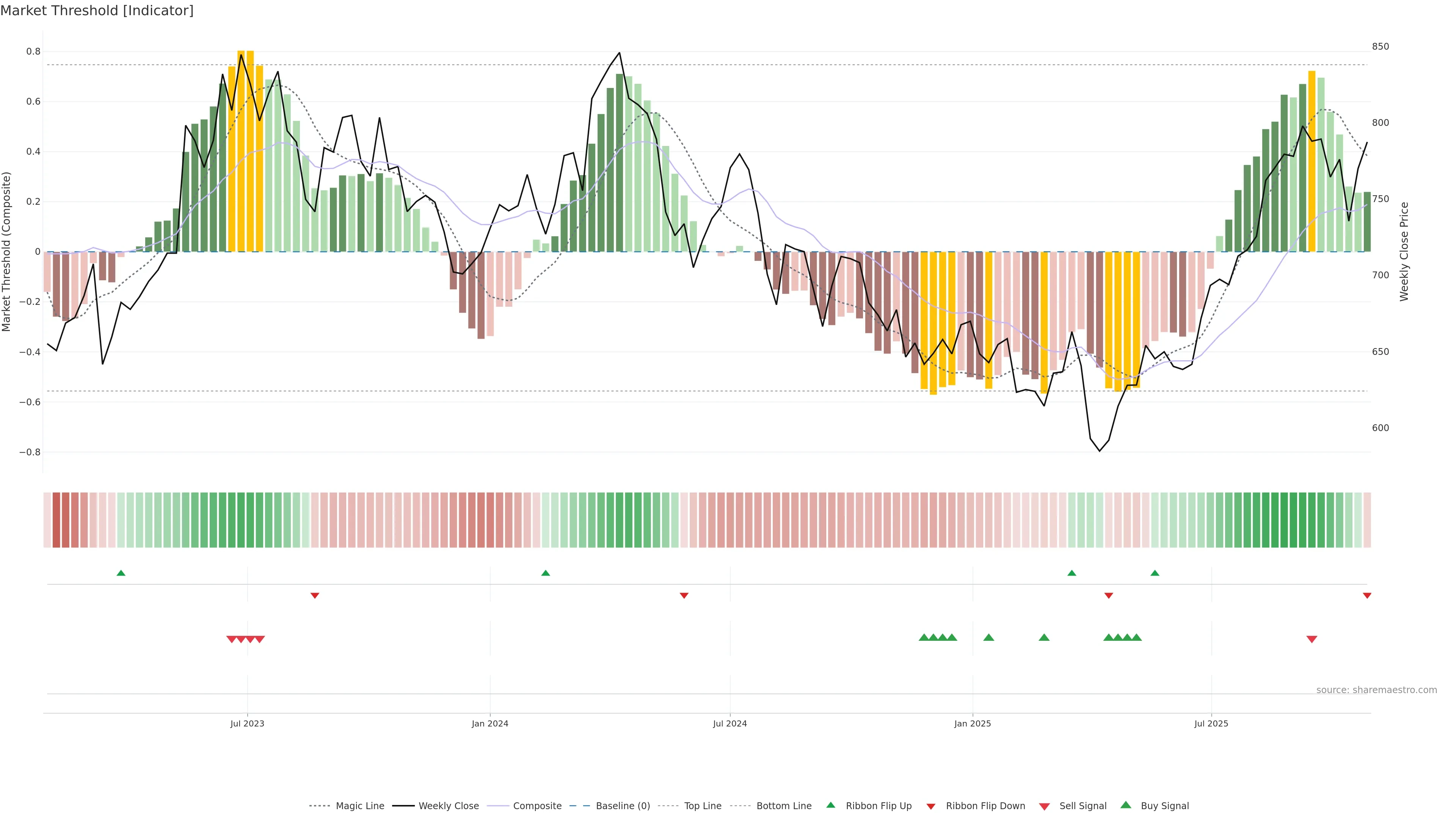This screenshot has width=1456, height=819.
Task: Toggle the Magic Line legend entry
Action: point(359,806)
